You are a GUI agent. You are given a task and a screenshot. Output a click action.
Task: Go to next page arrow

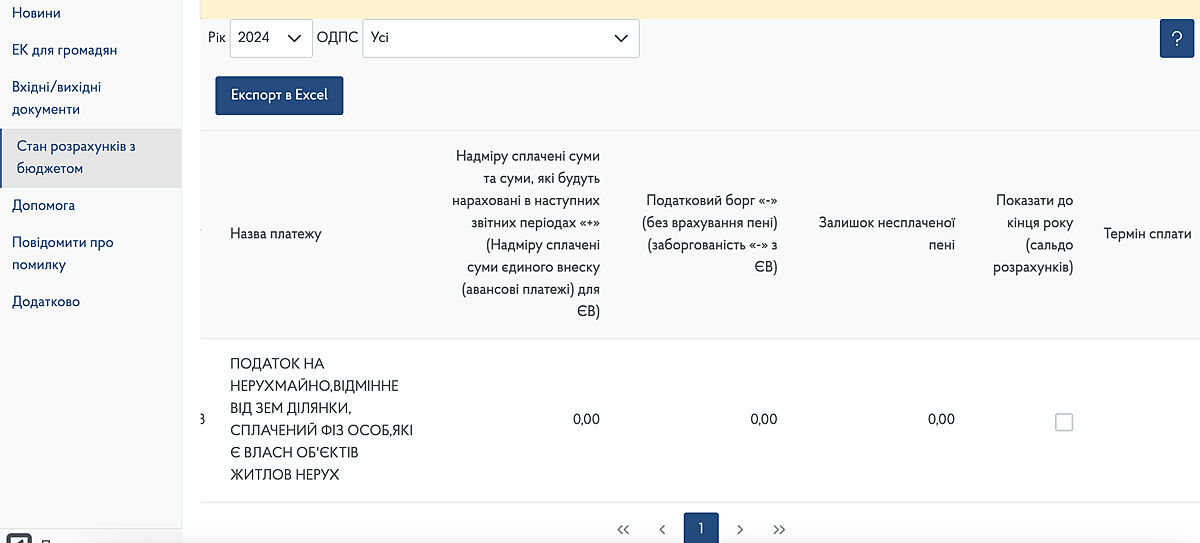(740, 529)
